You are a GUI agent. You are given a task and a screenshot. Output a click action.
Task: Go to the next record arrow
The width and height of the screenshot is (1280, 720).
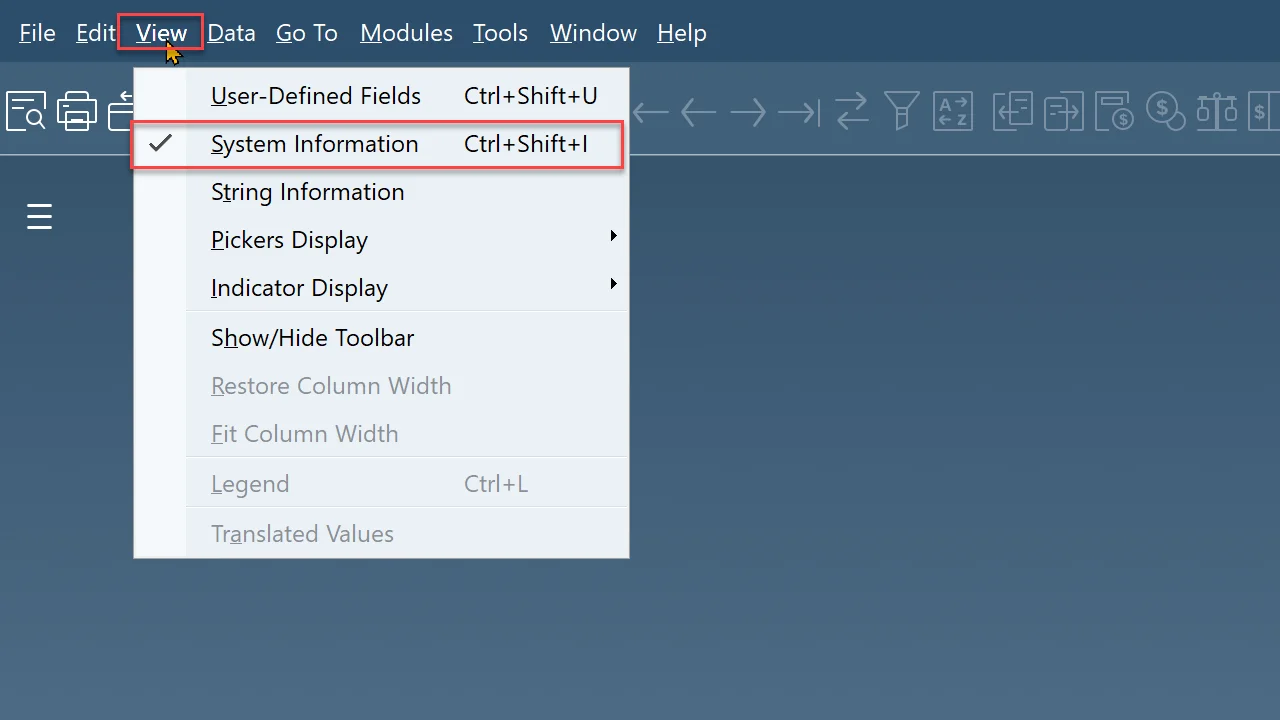pyautogui.click(x=748, y=112)
